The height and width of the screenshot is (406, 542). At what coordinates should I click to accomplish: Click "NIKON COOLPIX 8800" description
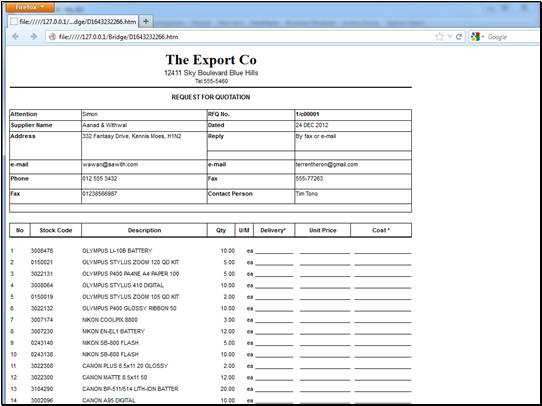[110, 320]
